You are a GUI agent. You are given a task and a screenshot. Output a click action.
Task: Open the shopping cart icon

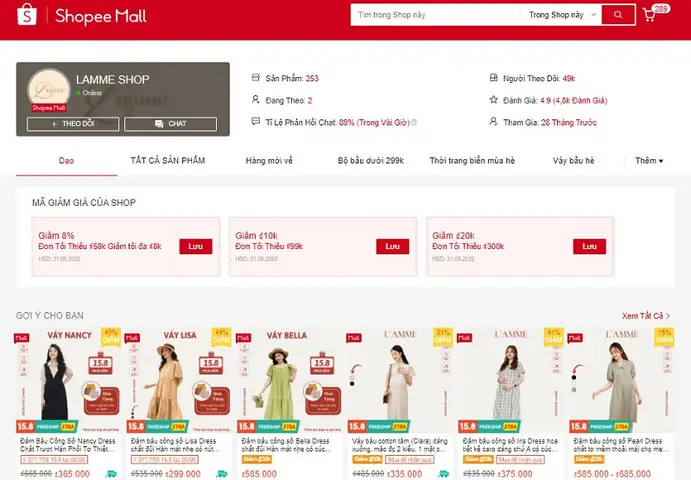(649, 15)
